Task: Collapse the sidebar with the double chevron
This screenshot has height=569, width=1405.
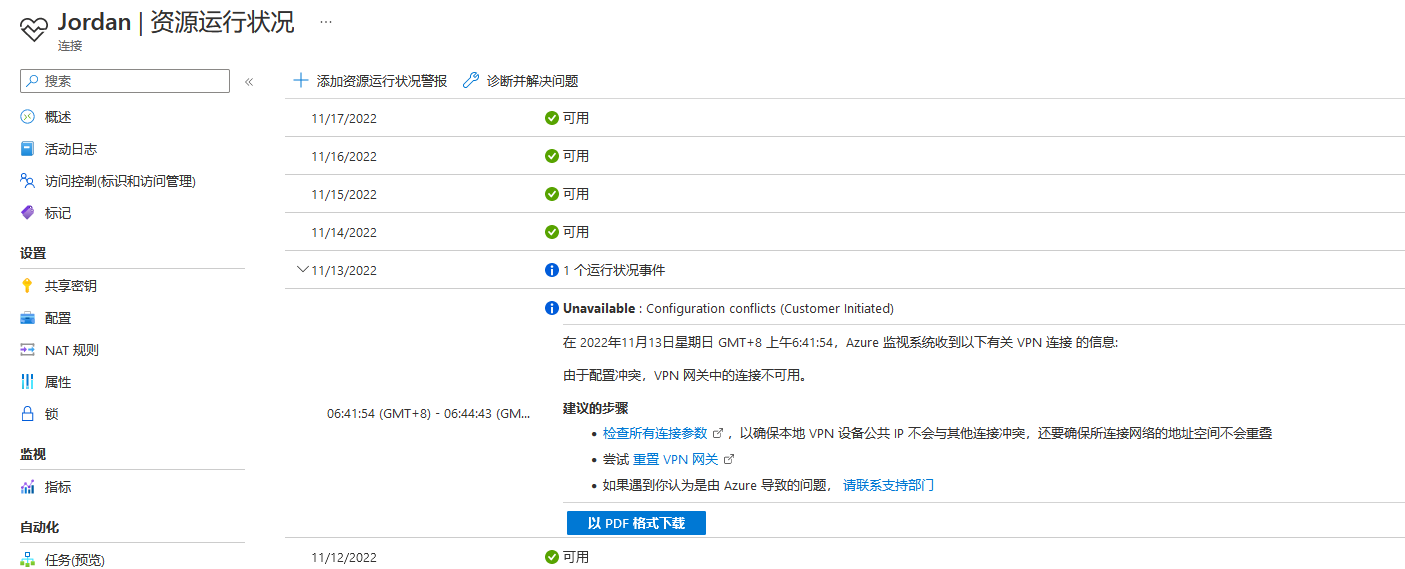Action: [x=249, y=81]
